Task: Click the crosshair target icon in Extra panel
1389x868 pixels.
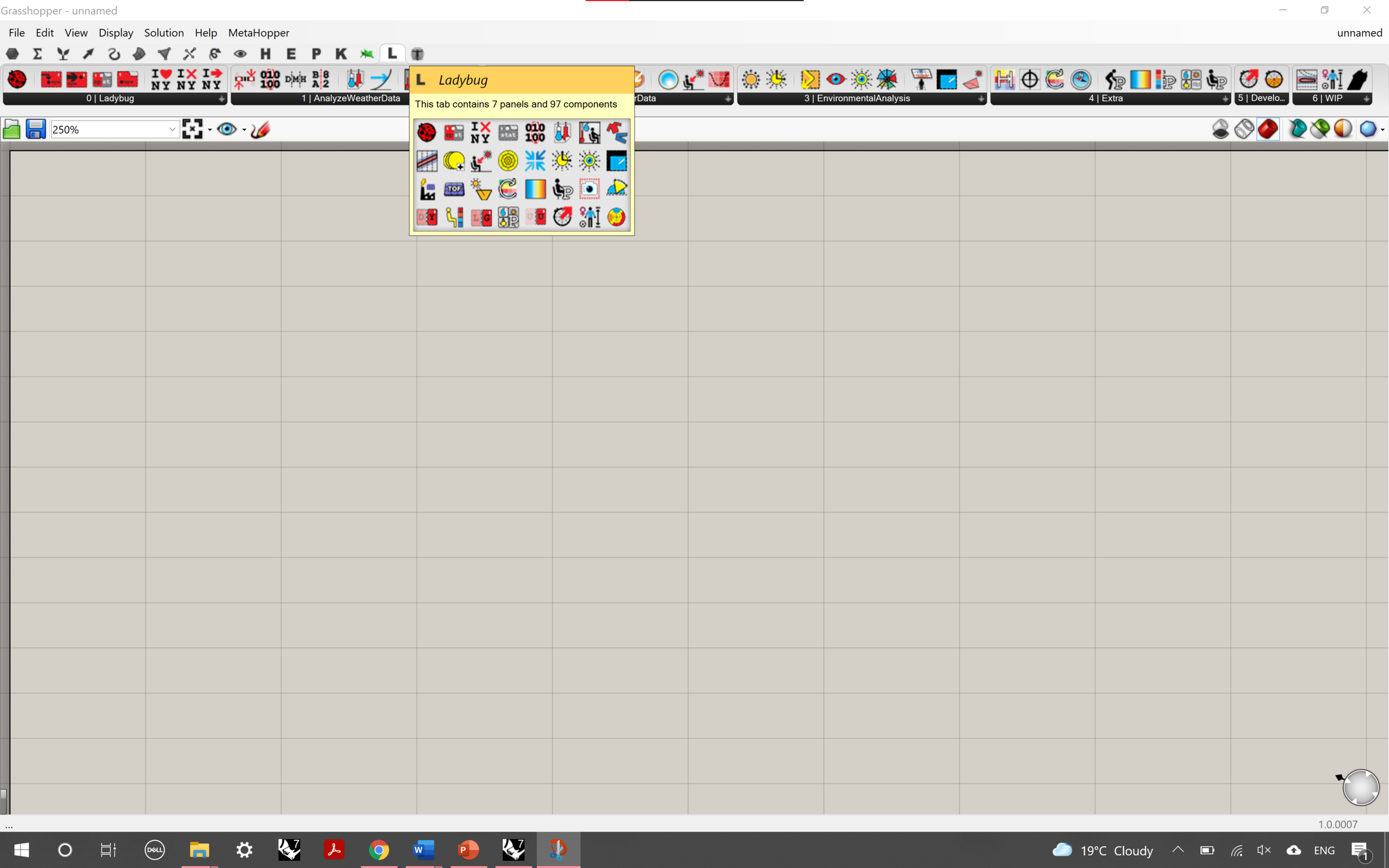Action: tap(1030, 79)
